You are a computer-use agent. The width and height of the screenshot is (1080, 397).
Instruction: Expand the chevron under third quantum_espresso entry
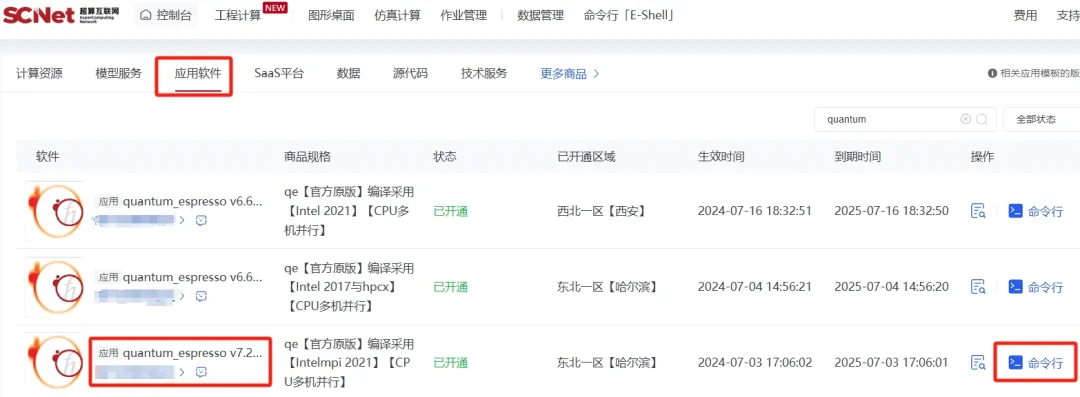(182, 372)
